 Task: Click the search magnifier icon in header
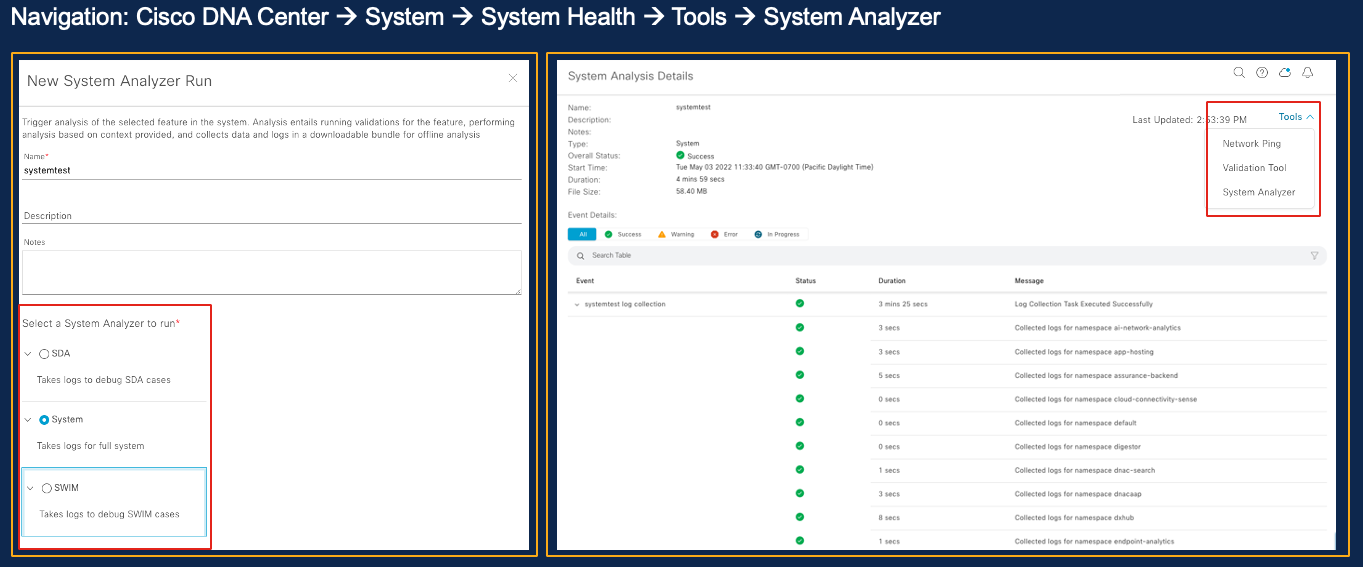[1239, 73]
